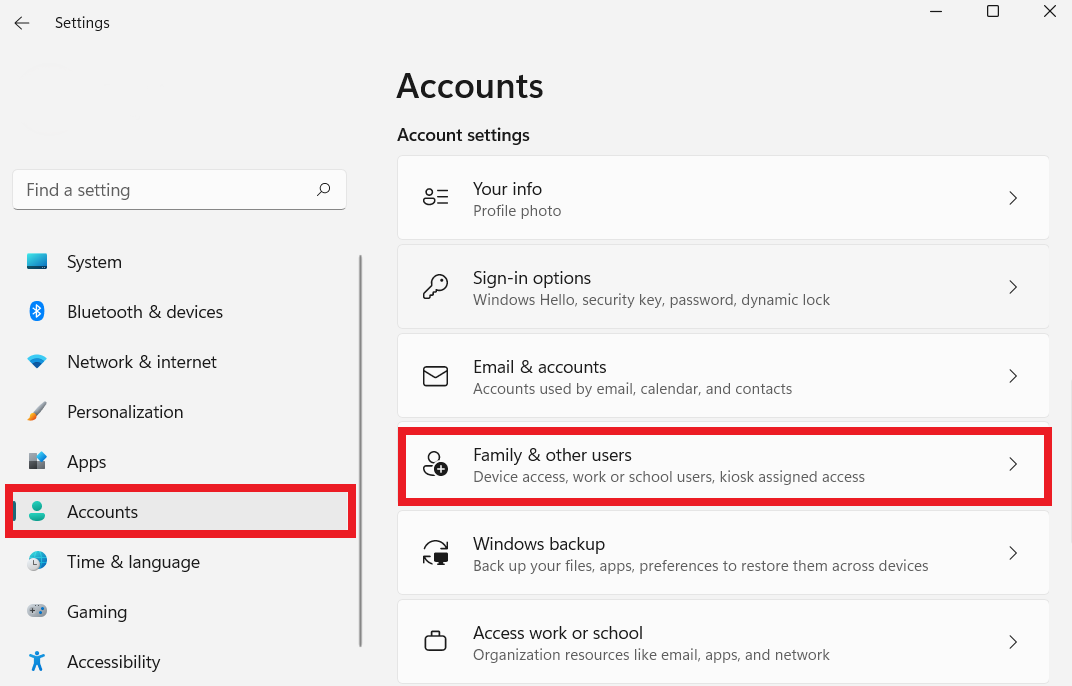The height and width of the screenshot is (686, 1072).
Task: Click chevron on Windows backup row
Action: [1013, 553]
